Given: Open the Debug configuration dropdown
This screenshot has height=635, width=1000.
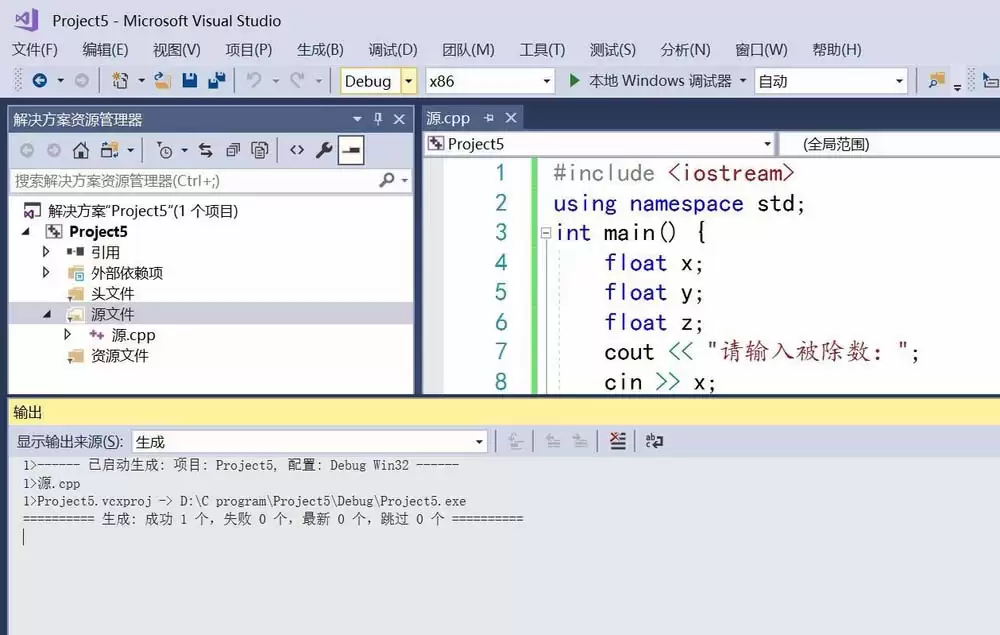Looking at the screenshot, I should tap(408, 81).
